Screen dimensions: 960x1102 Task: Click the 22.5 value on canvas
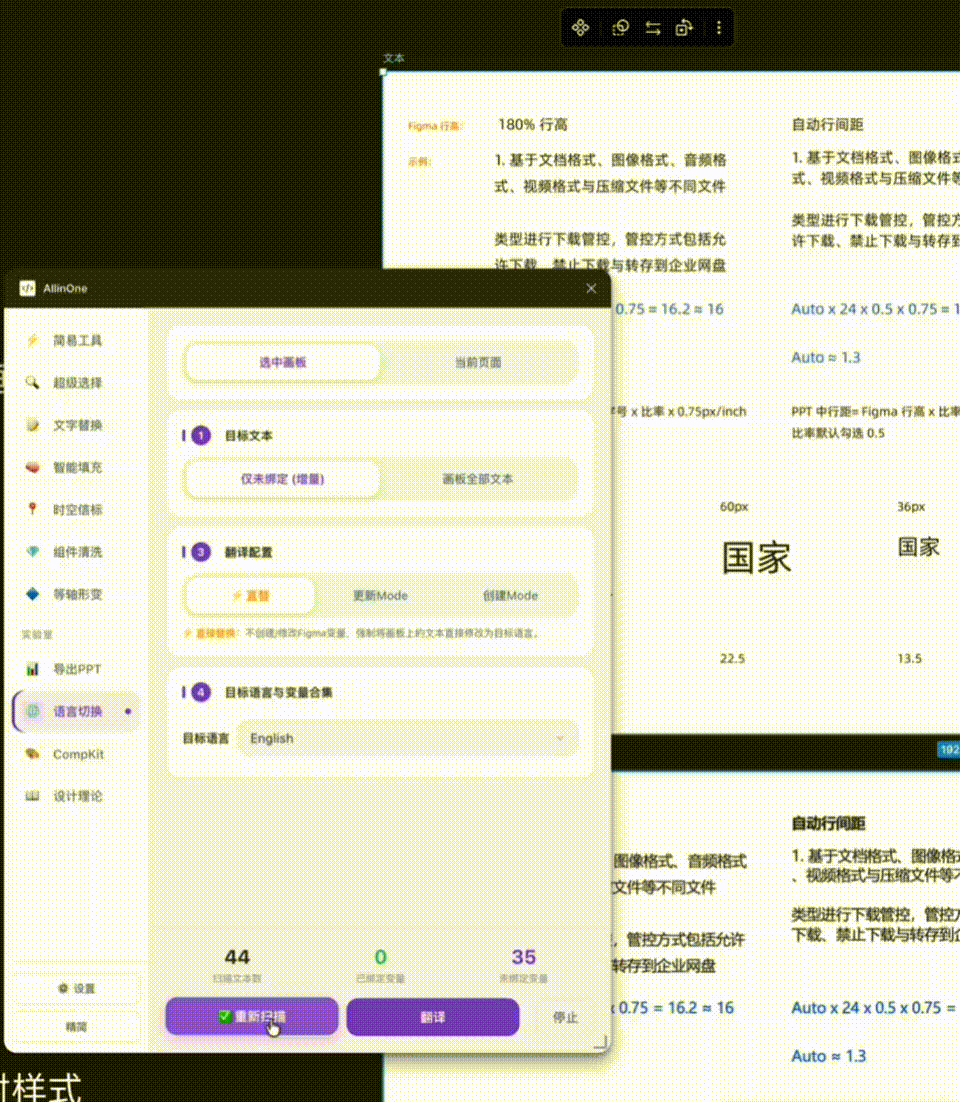pos(732,659)
